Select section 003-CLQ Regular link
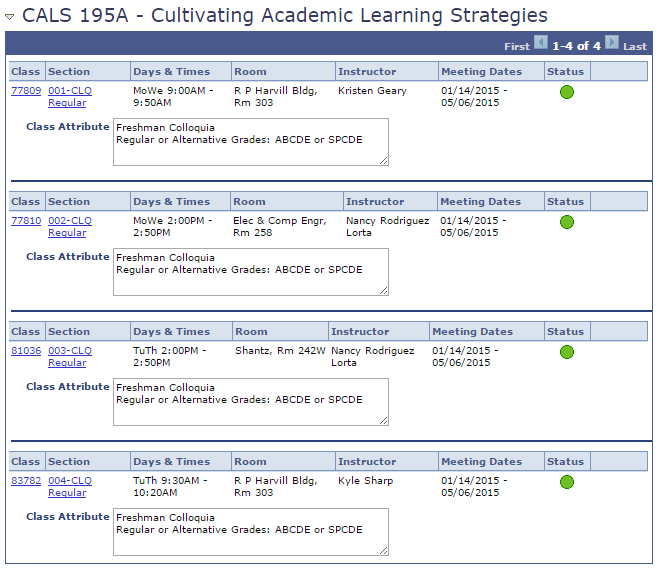 tap(69, 357)
